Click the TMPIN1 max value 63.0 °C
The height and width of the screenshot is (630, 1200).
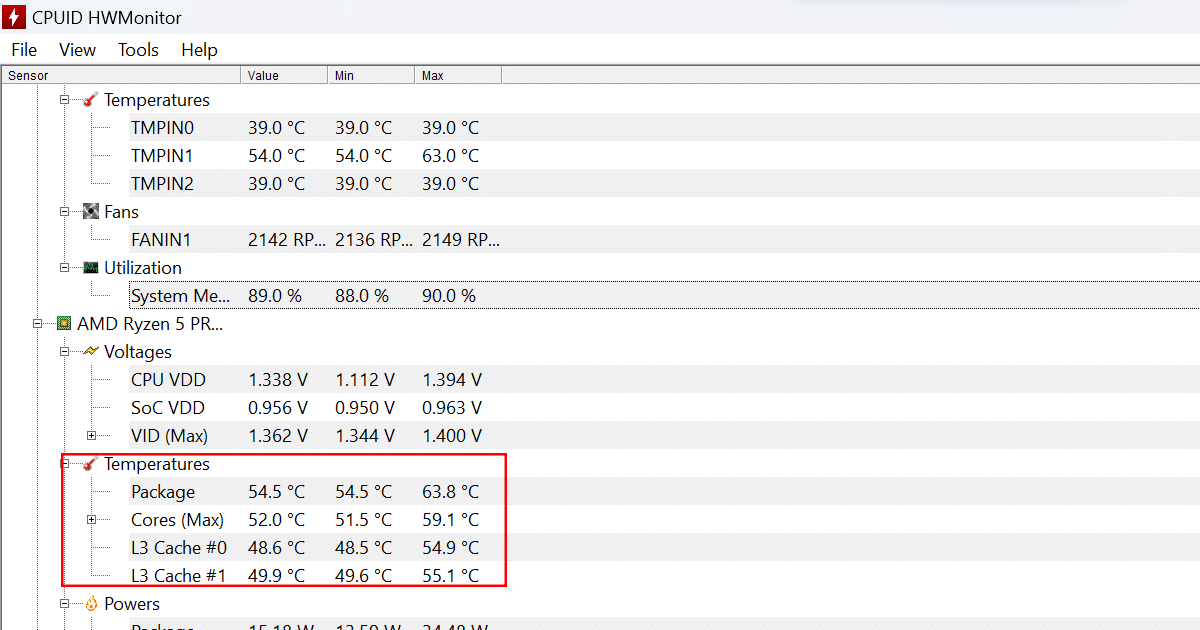pyautogui.click(x=451, y=156)
